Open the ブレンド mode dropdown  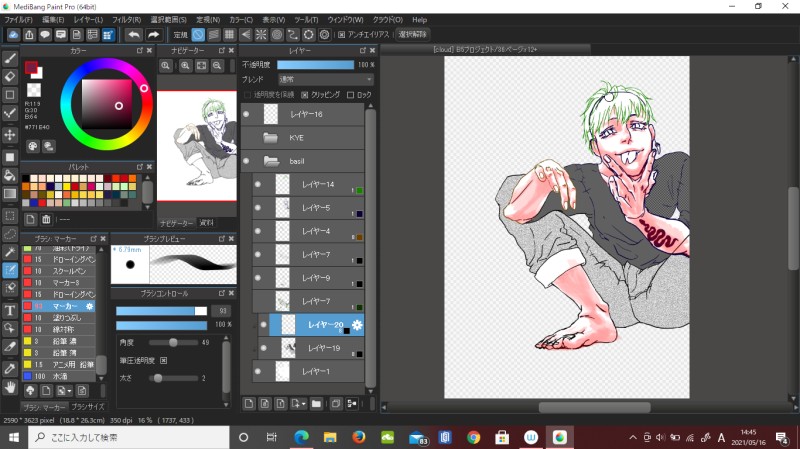pos(325,79)
